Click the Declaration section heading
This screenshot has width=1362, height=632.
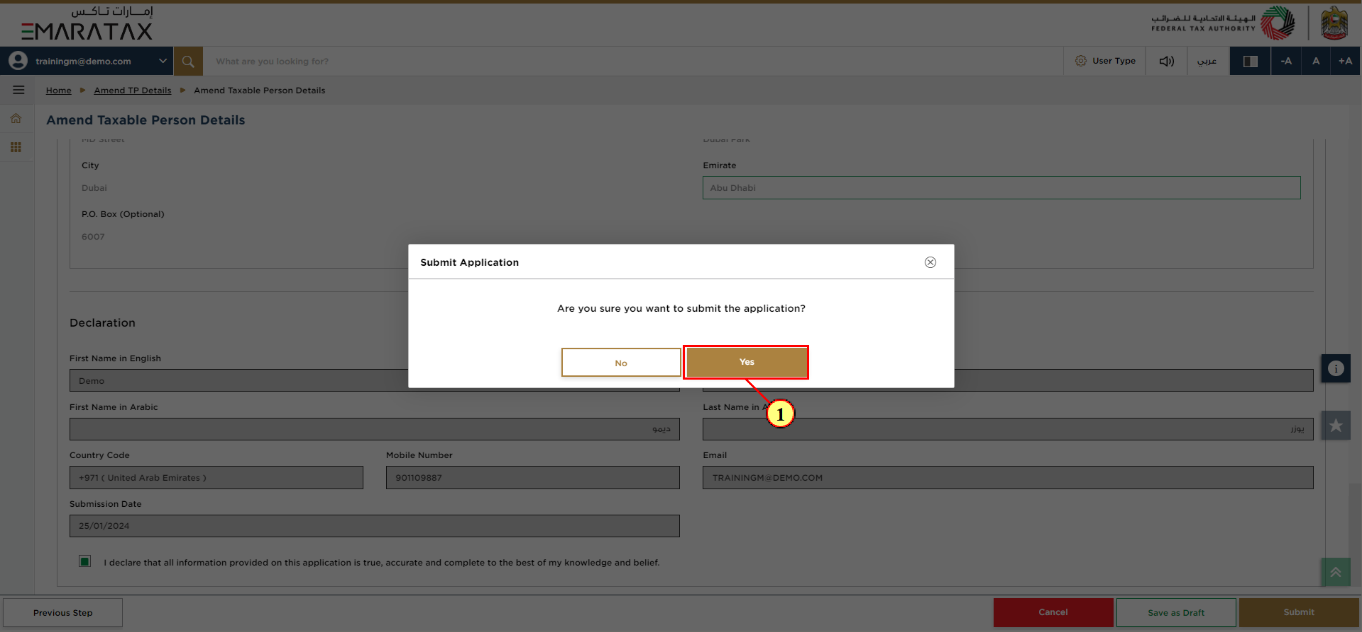click(102, 323)
